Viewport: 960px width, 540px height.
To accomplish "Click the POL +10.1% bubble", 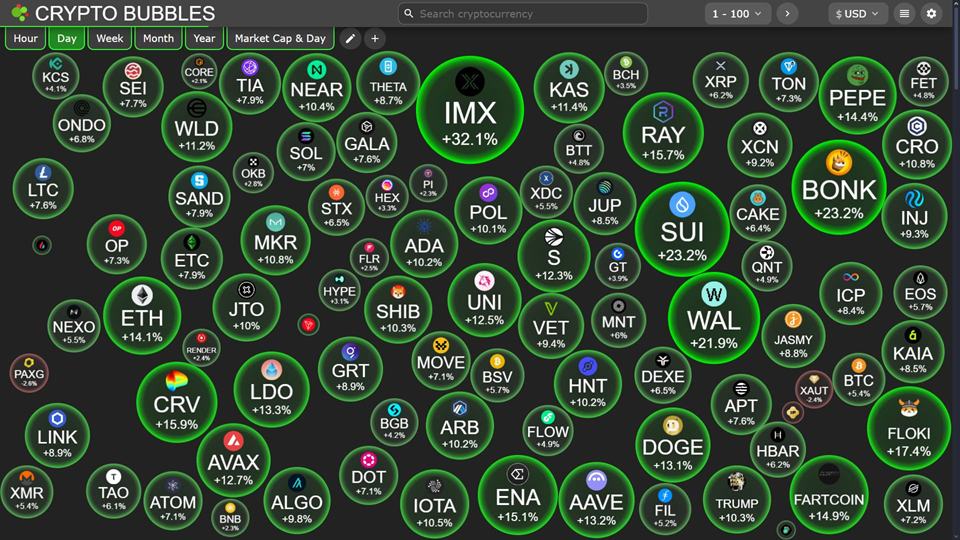I will click(488, 211).
